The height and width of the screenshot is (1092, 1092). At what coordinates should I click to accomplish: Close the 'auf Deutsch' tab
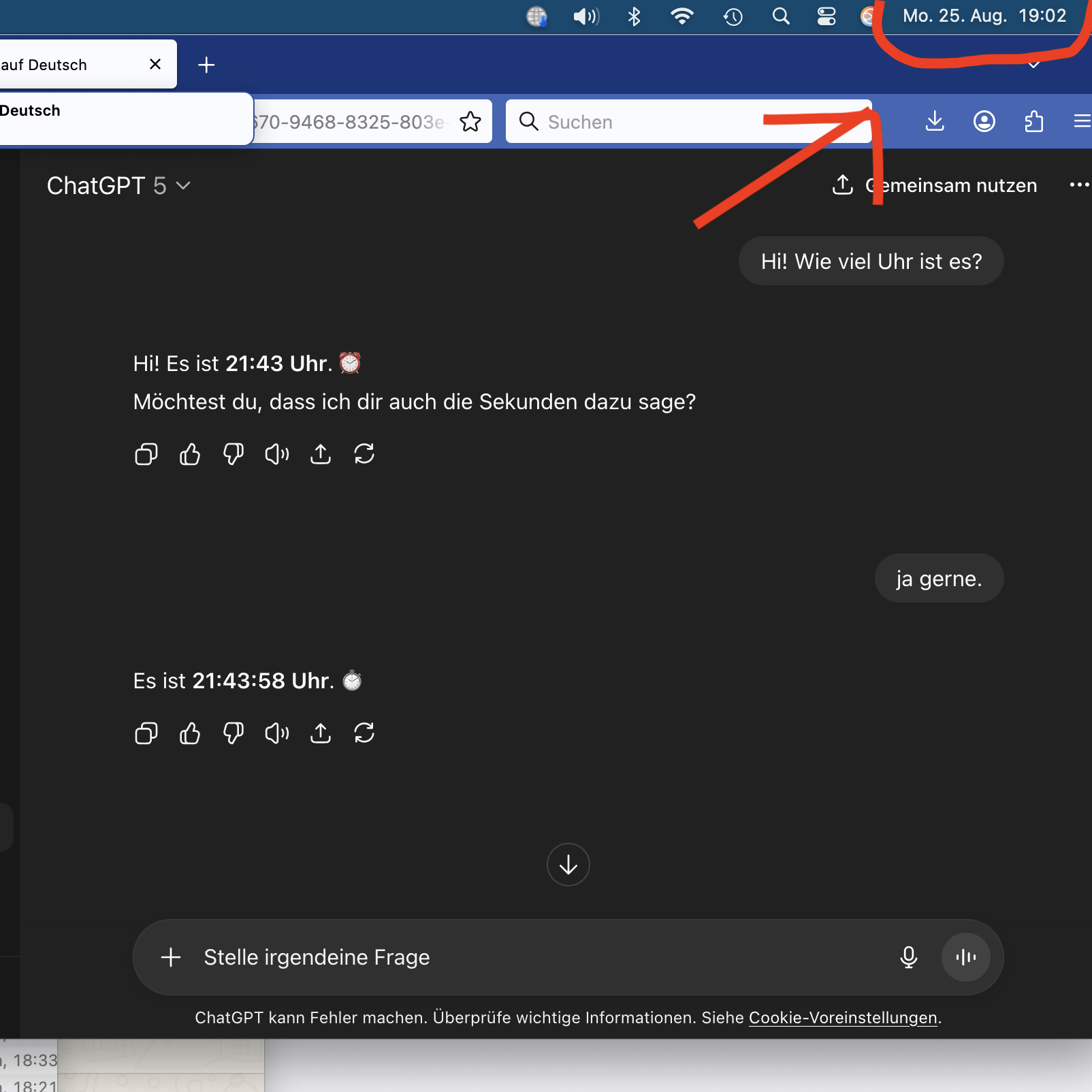coord(155,64)
